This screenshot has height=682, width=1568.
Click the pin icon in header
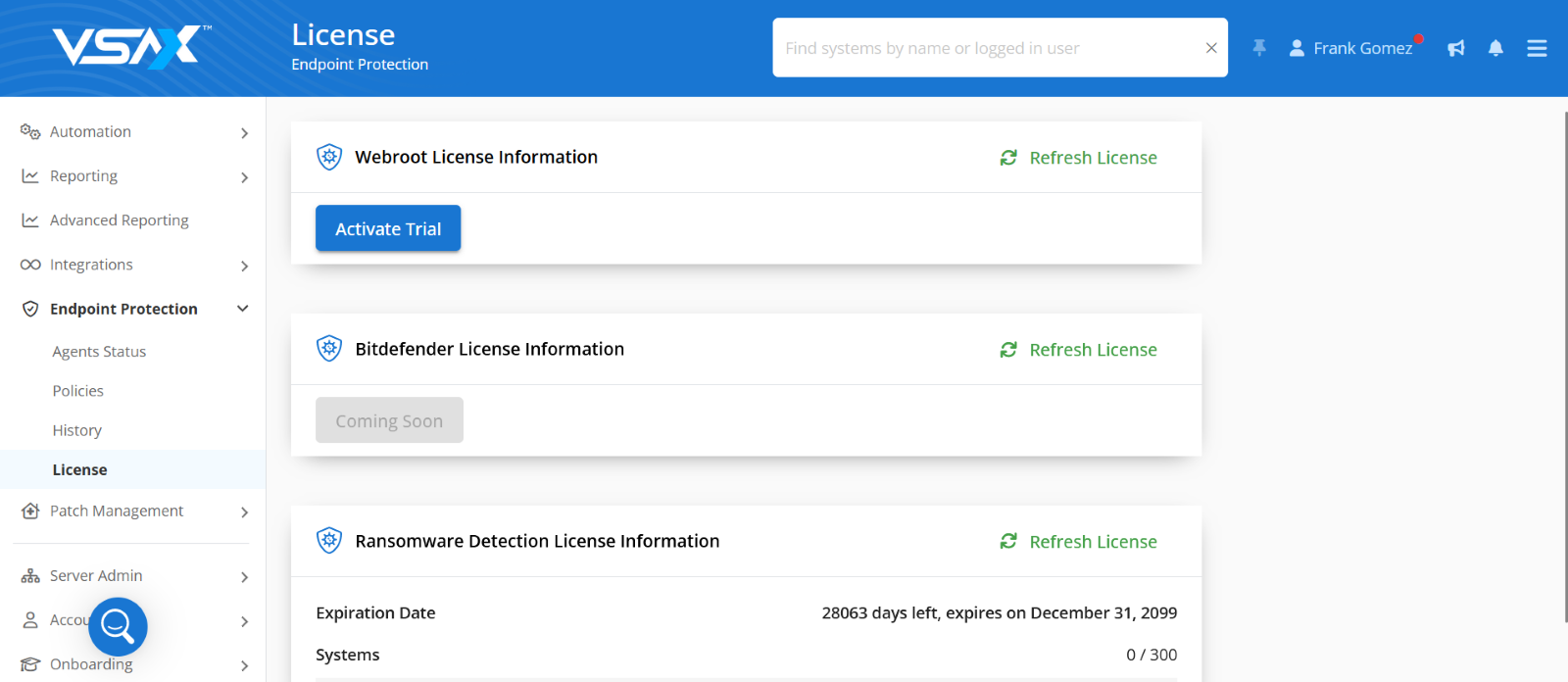[x=1259, y=48]
